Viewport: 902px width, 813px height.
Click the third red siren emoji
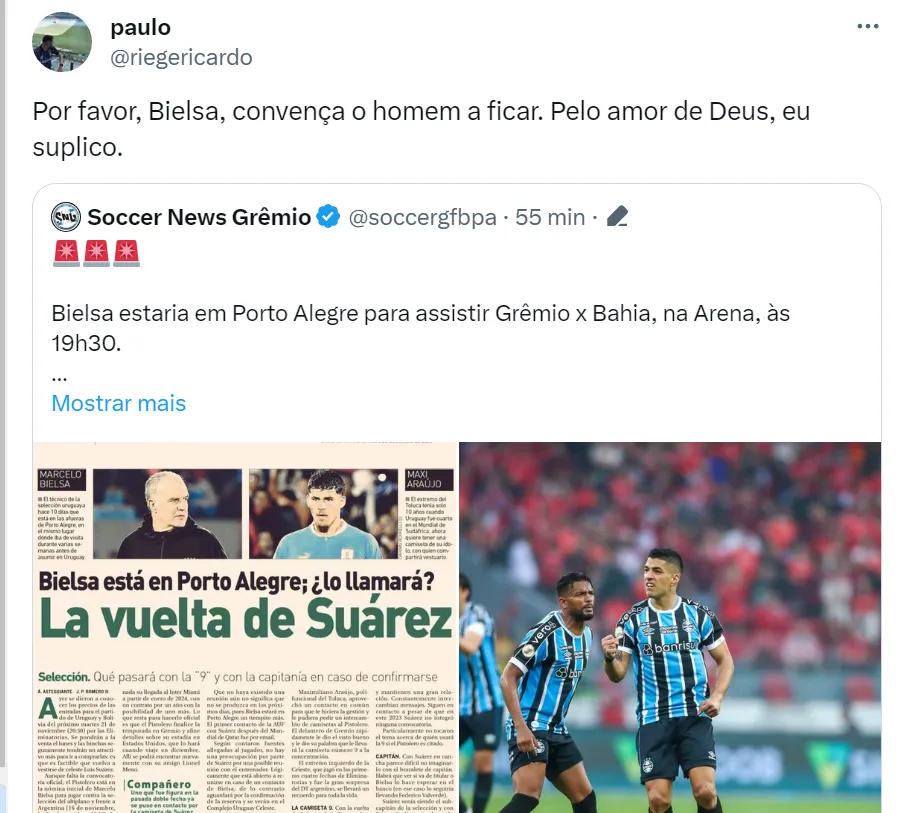click(x=127, y=253)
